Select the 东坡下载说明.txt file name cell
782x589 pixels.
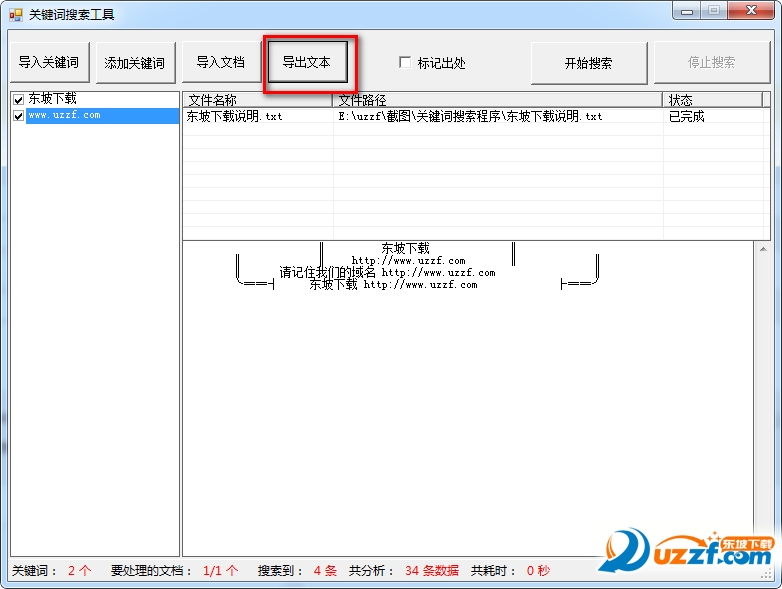pos(234,116)
